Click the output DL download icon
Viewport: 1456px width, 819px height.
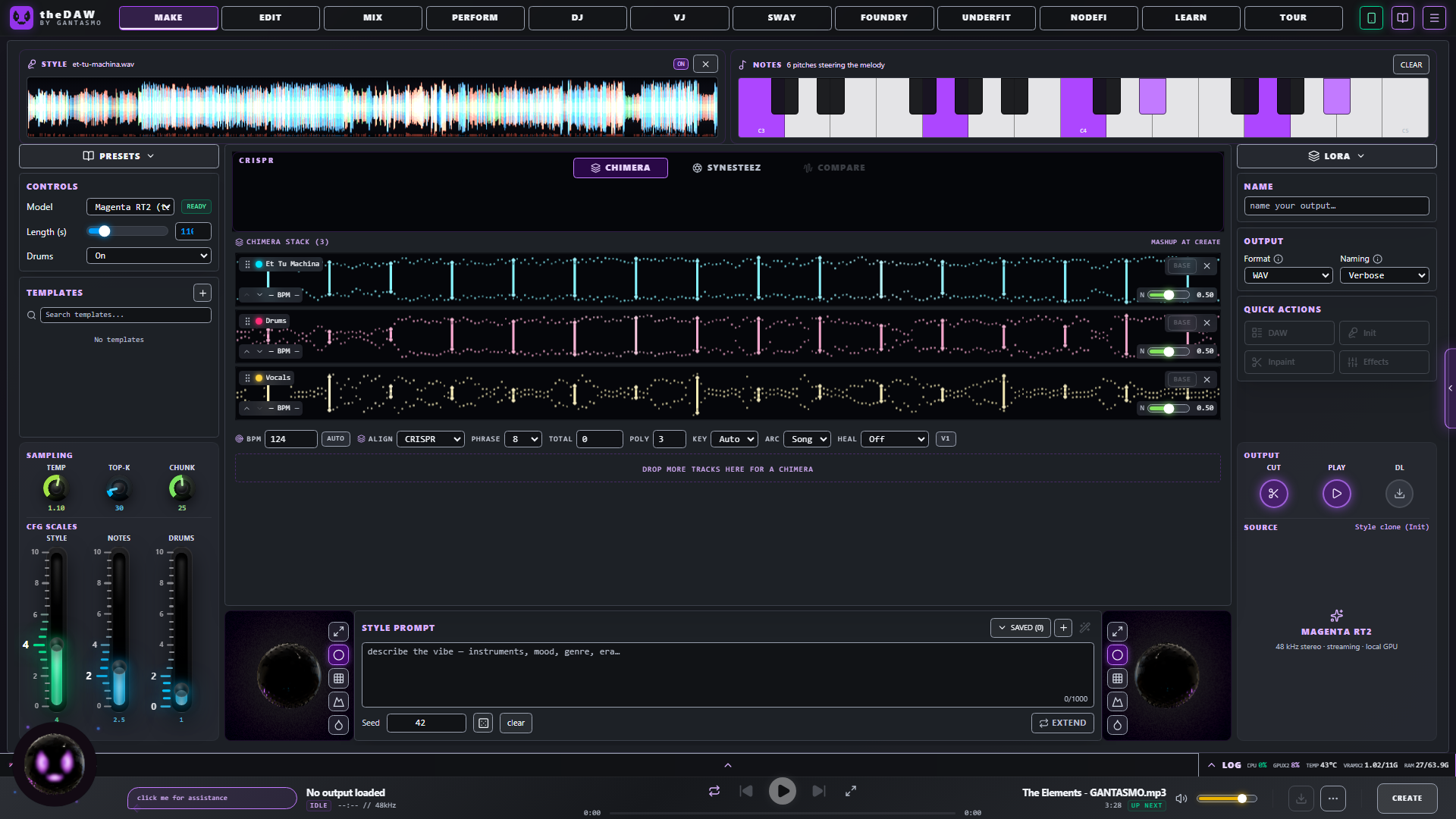tap(1399, 494)
